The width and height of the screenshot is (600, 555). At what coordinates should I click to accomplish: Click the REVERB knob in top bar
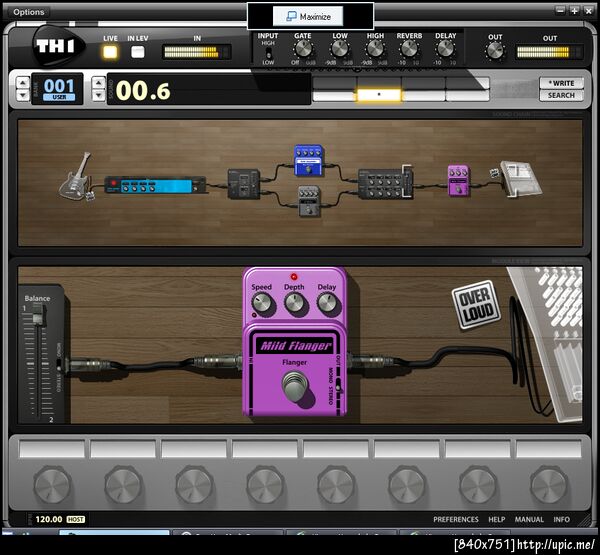(409, 49)
